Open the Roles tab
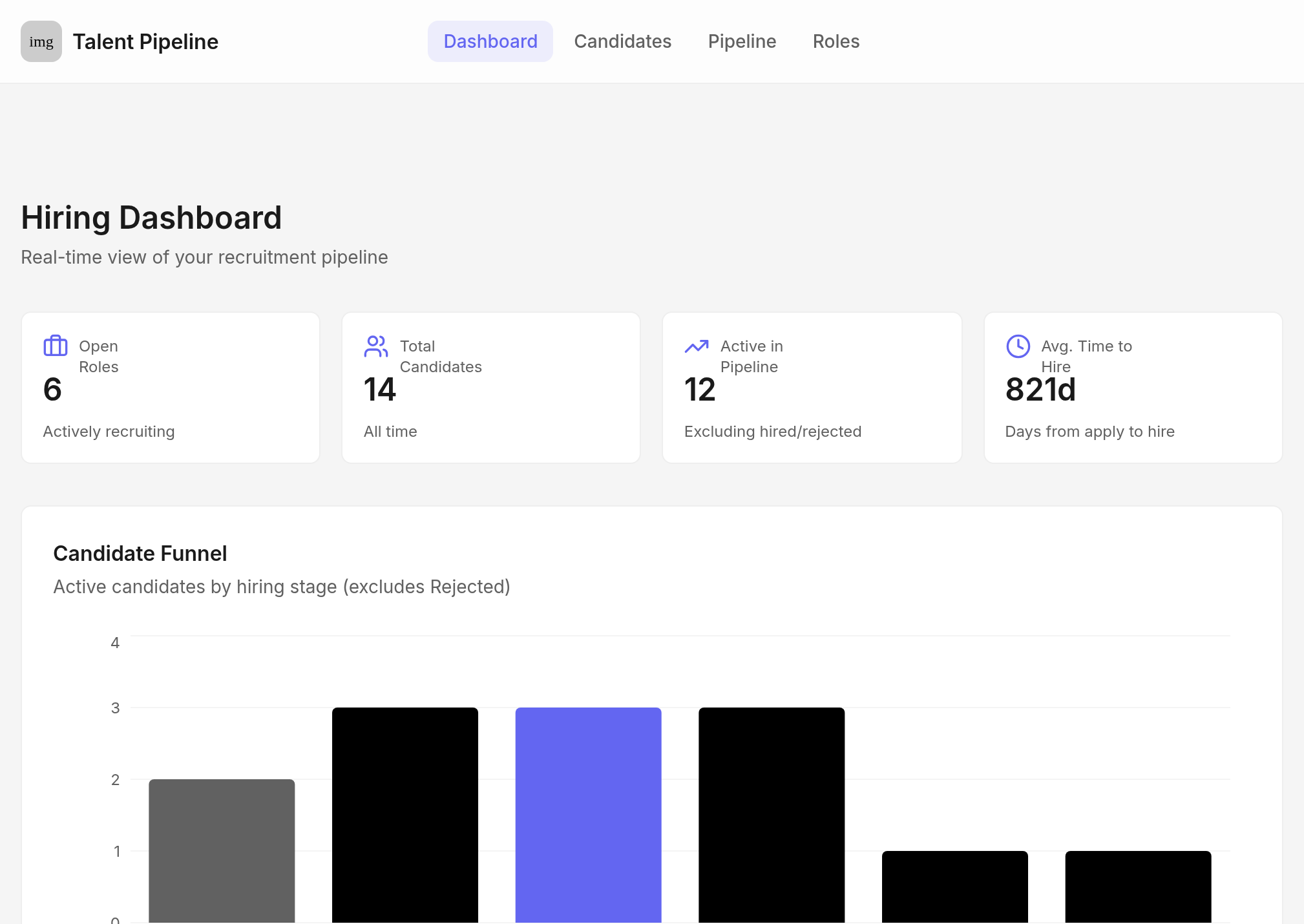This screenshot has width=1304, height=924. tap(836, 41)
